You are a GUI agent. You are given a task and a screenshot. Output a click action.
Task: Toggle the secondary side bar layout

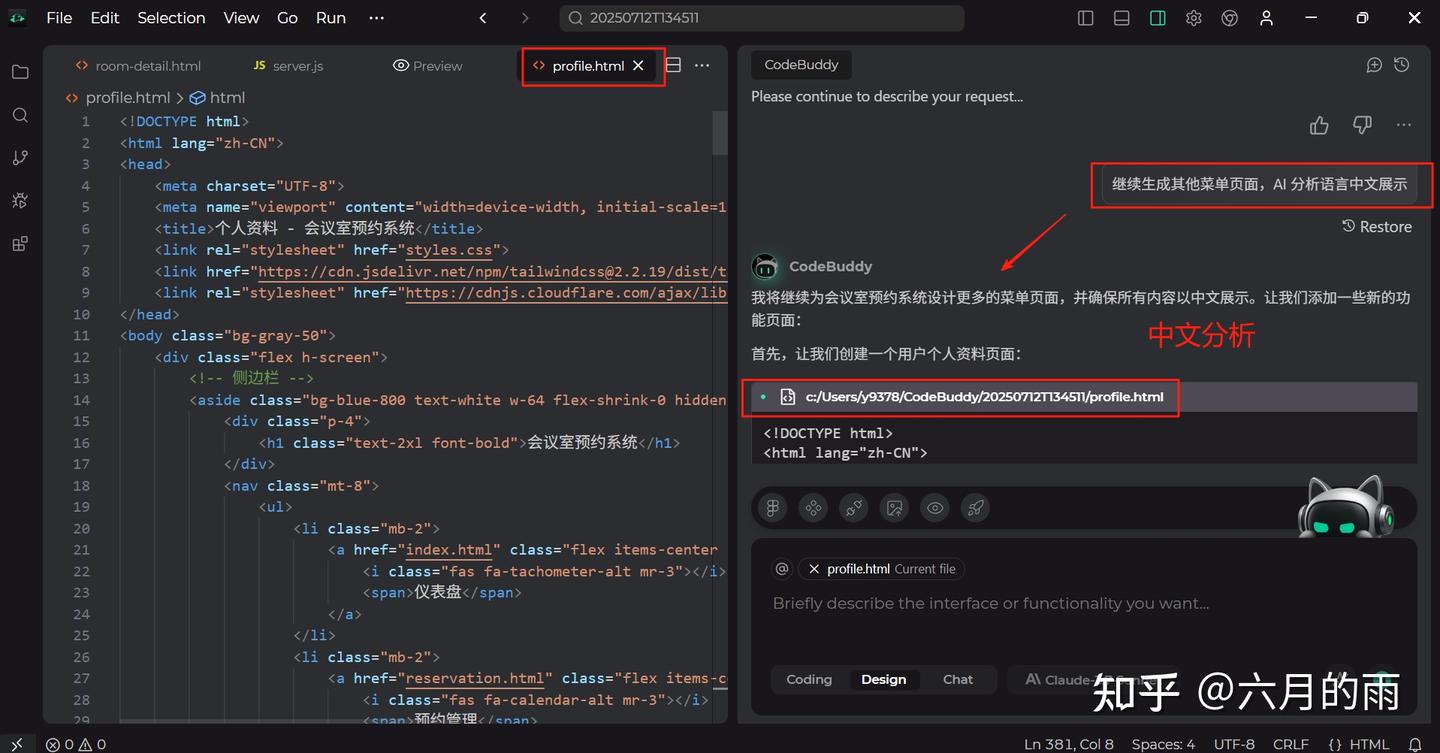click(1158, 18)
